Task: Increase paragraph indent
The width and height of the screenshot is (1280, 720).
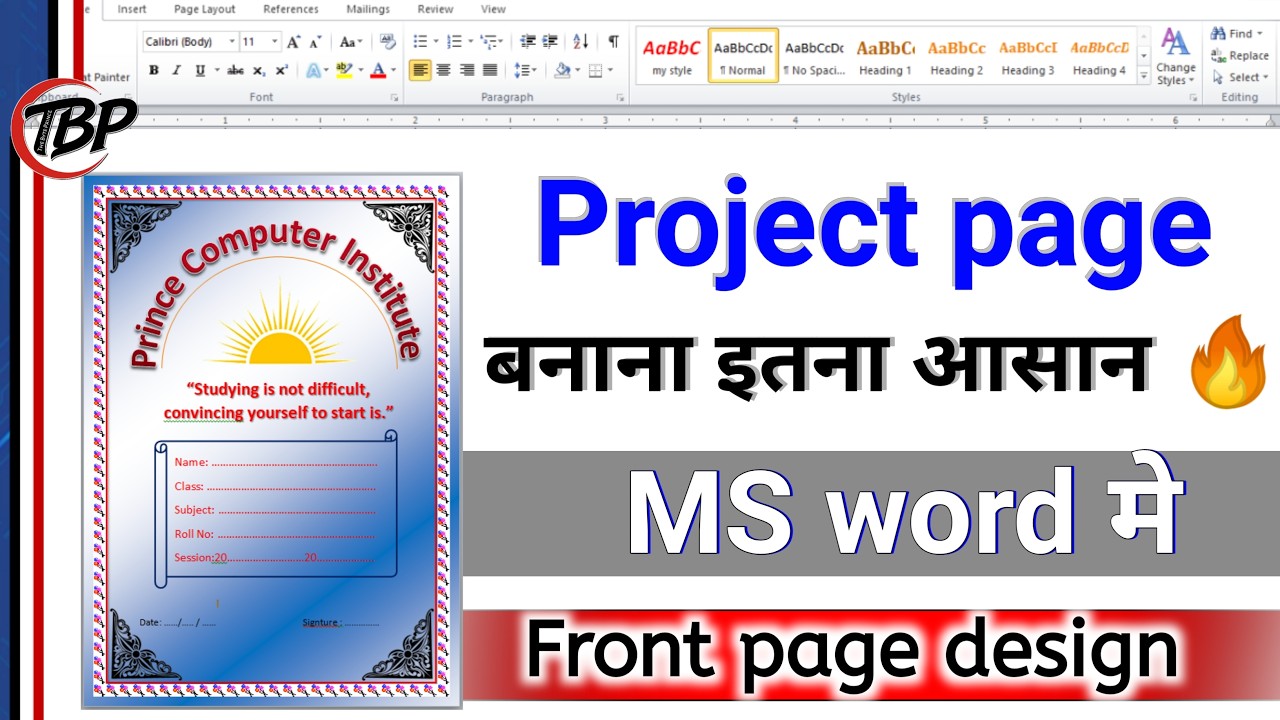Action: pyautogui.click(x=549, y=42)
